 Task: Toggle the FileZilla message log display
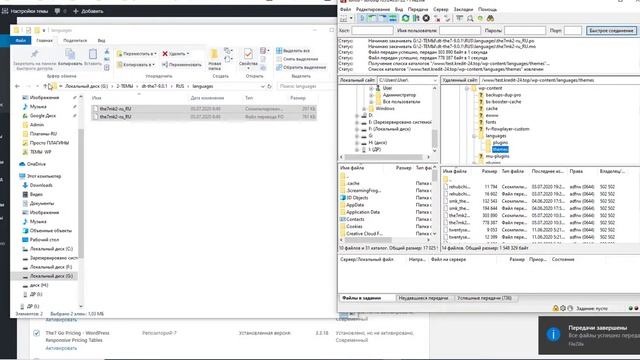point(362,18)
